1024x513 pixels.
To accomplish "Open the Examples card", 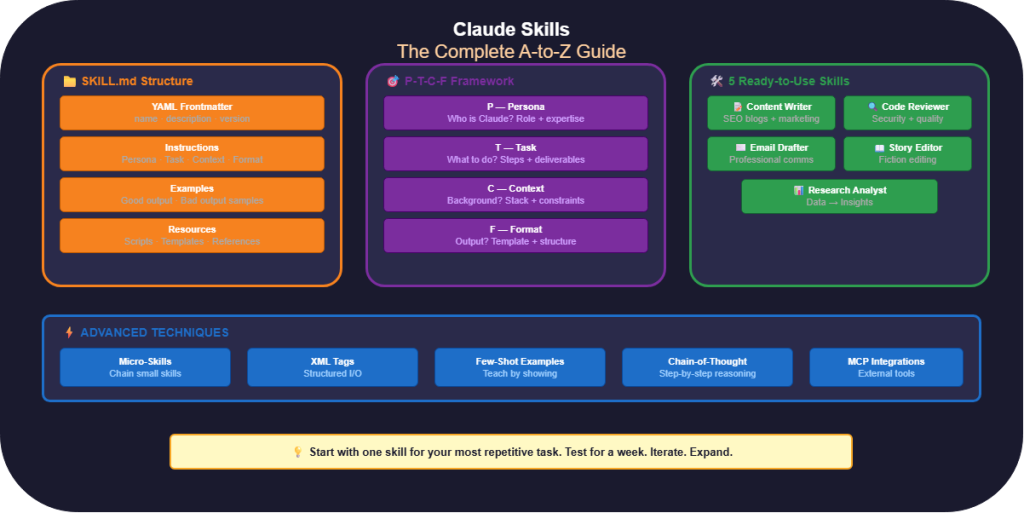I will 192,194.
